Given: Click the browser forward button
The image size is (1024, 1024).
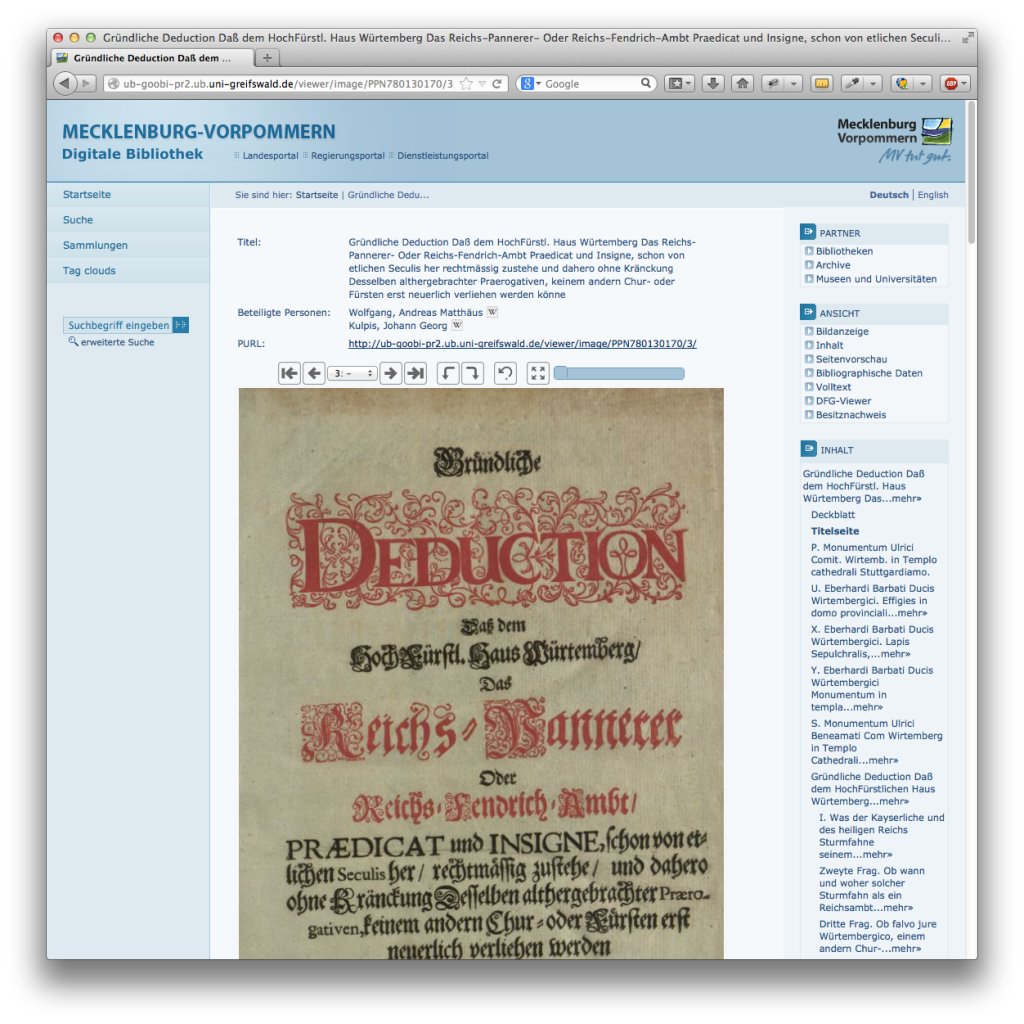Looking at the screenshot, I should pyautogui.click(x=87, y=84).
